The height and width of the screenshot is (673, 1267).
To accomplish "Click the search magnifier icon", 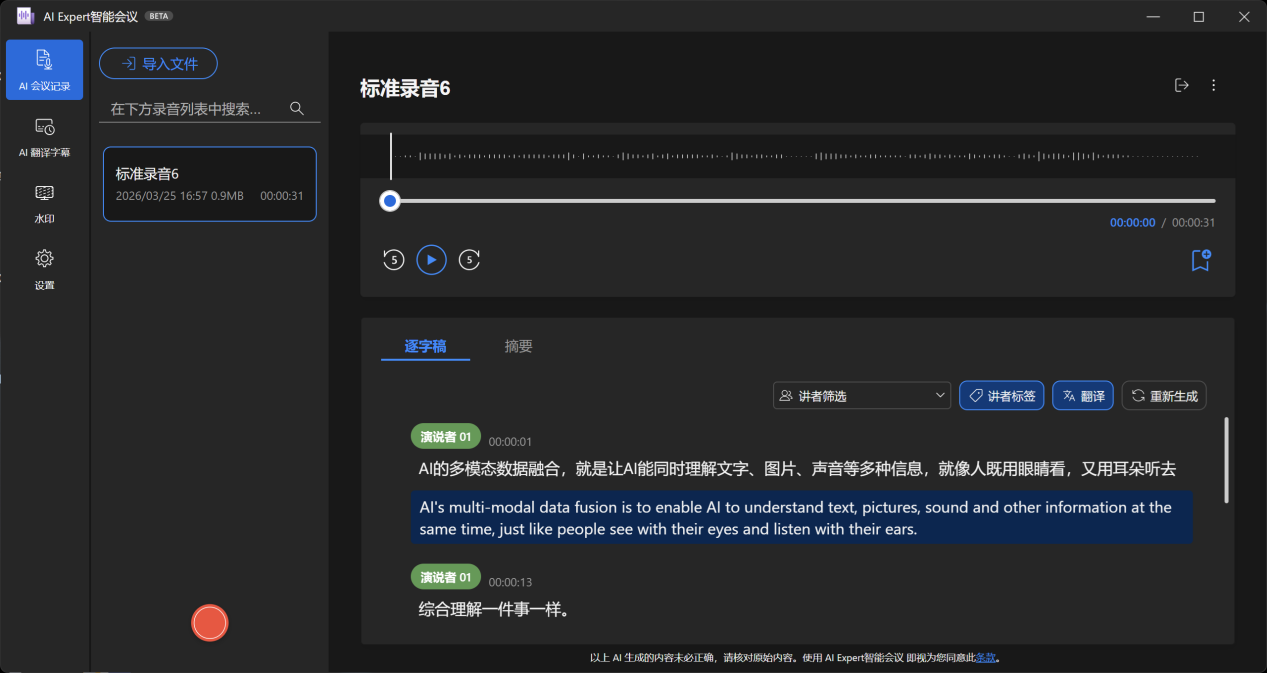I will click(x=296, y=108).
